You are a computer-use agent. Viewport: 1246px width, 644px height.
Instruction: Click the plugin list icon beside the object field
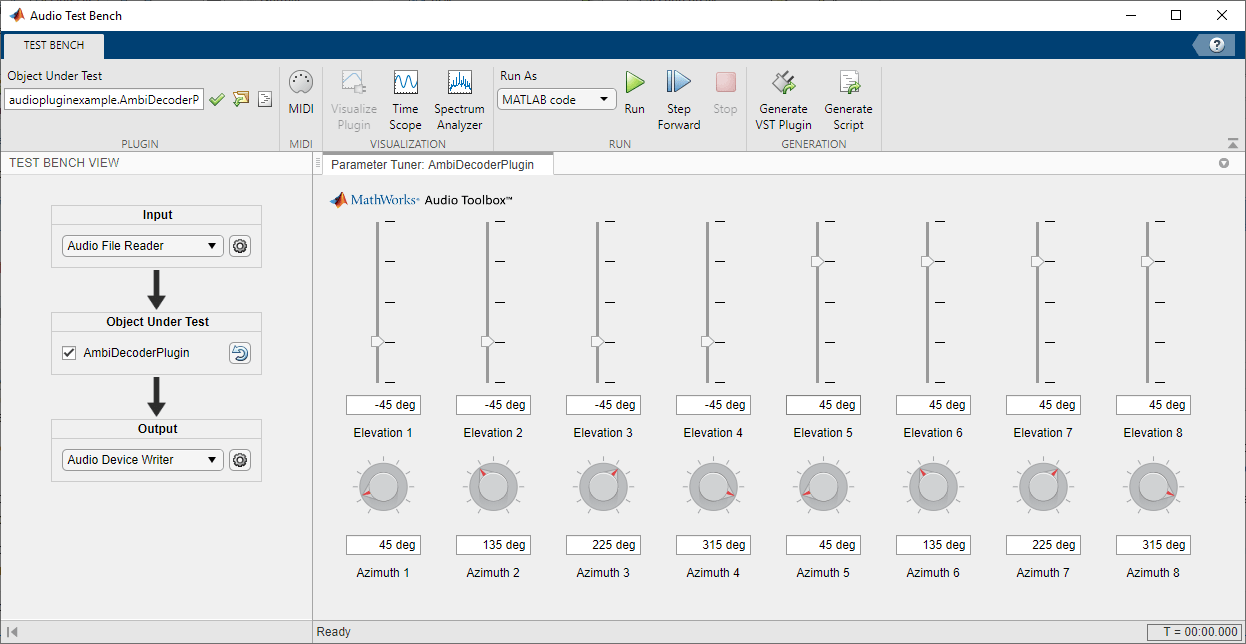[x=264, y=99]
